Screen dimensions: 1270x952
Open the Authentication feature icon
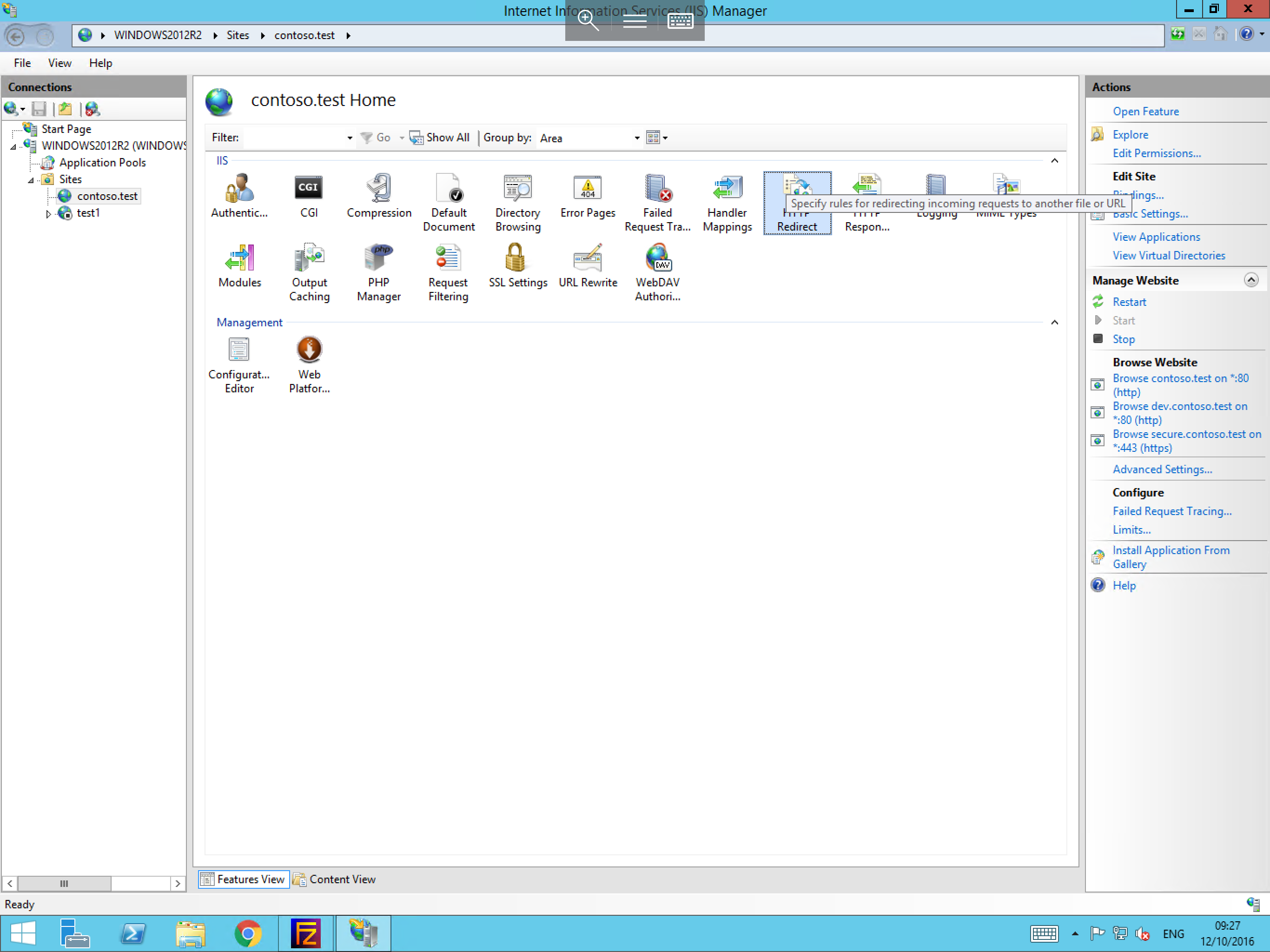[x=239, y=196]
